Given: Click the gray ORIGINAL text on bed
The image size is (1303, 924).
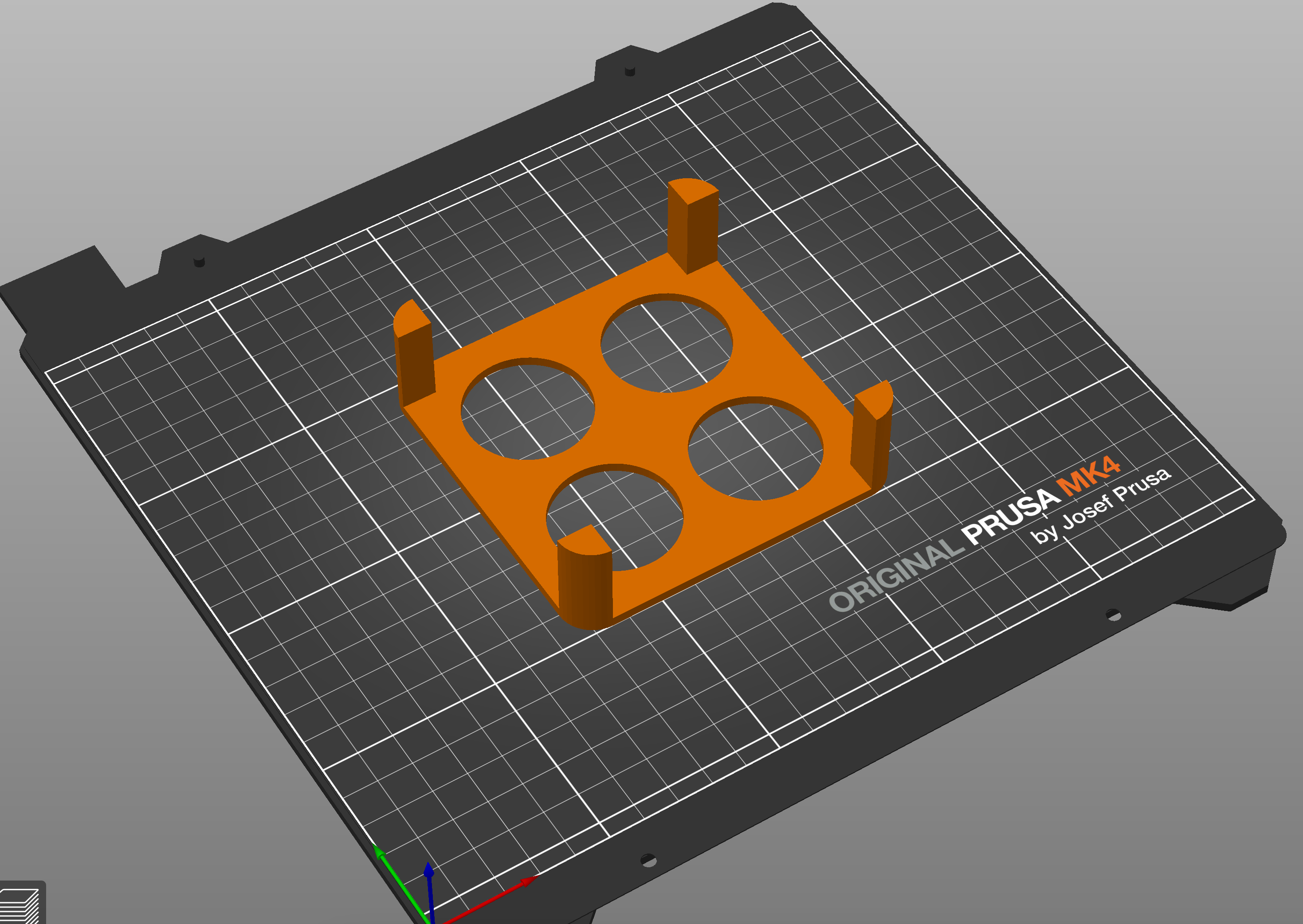Looking at the screenshot, I should pos(896,575).
